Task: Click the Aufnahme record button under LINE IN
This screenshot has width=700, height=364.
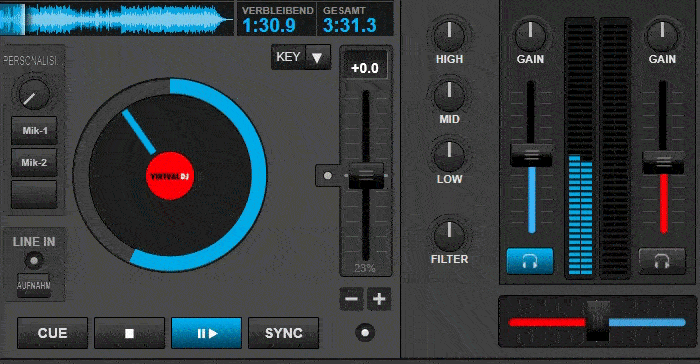Action: tap(34, 285)
